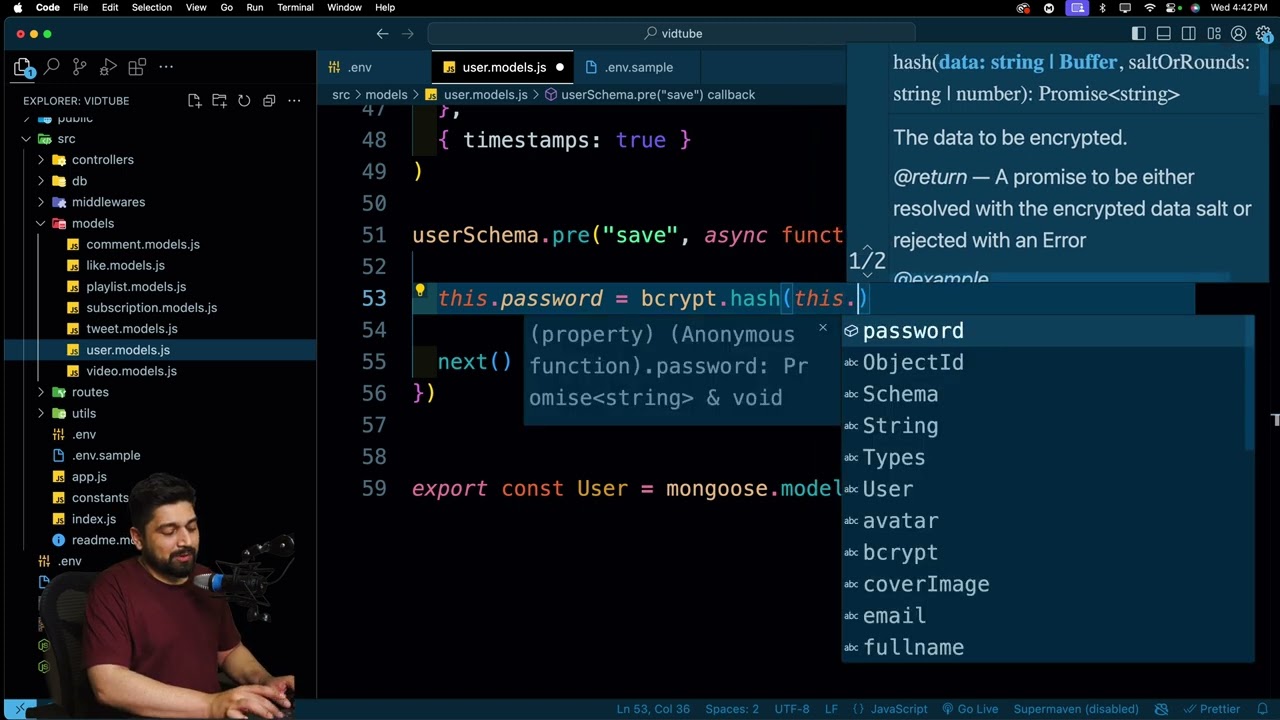The height and width of the screenshot is (720, 1280).
Task: Toggle the secondary side bar layout
Action: [1189, 34]
